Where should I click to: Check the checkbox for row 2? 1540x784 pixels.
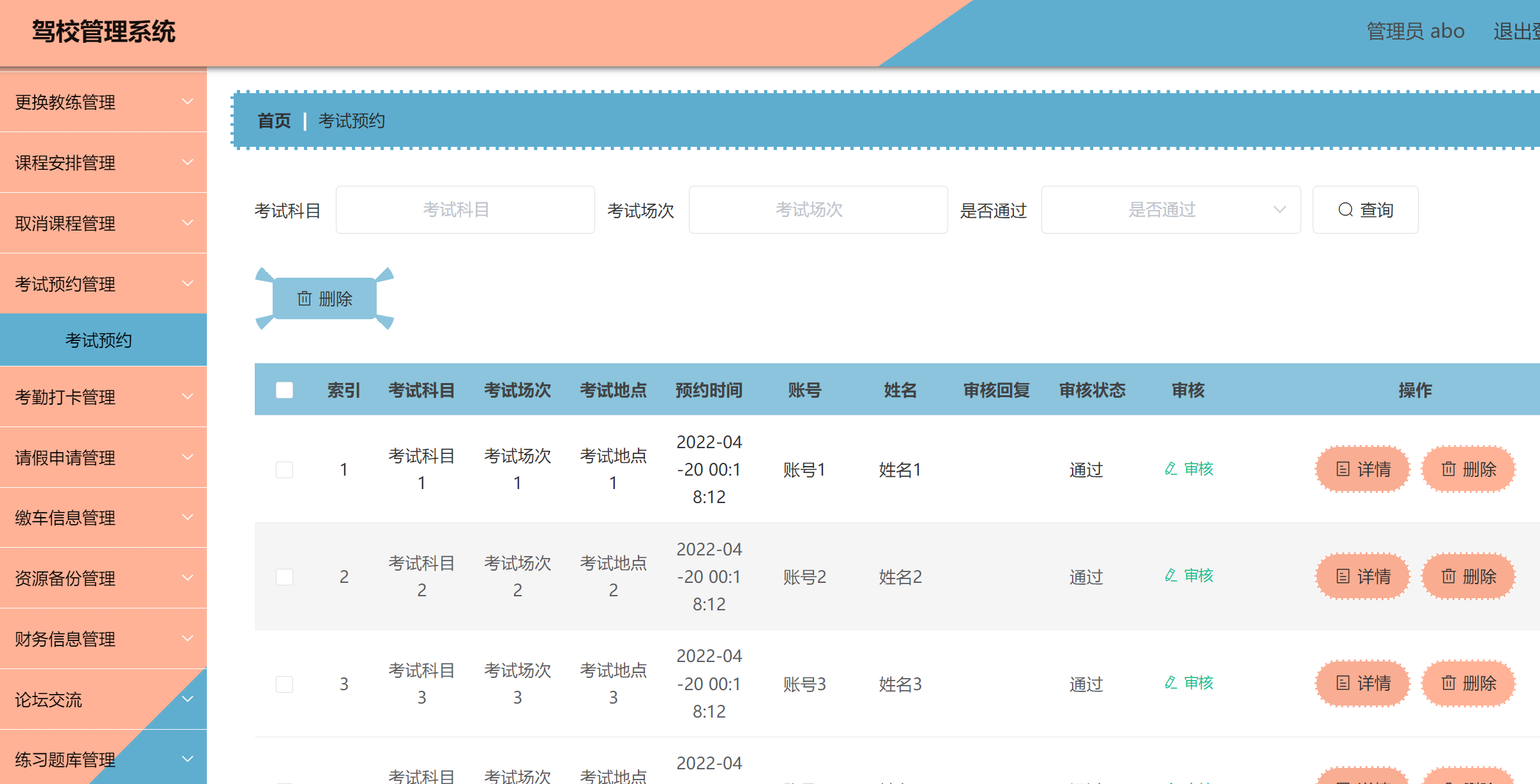(x=284, y=577)
